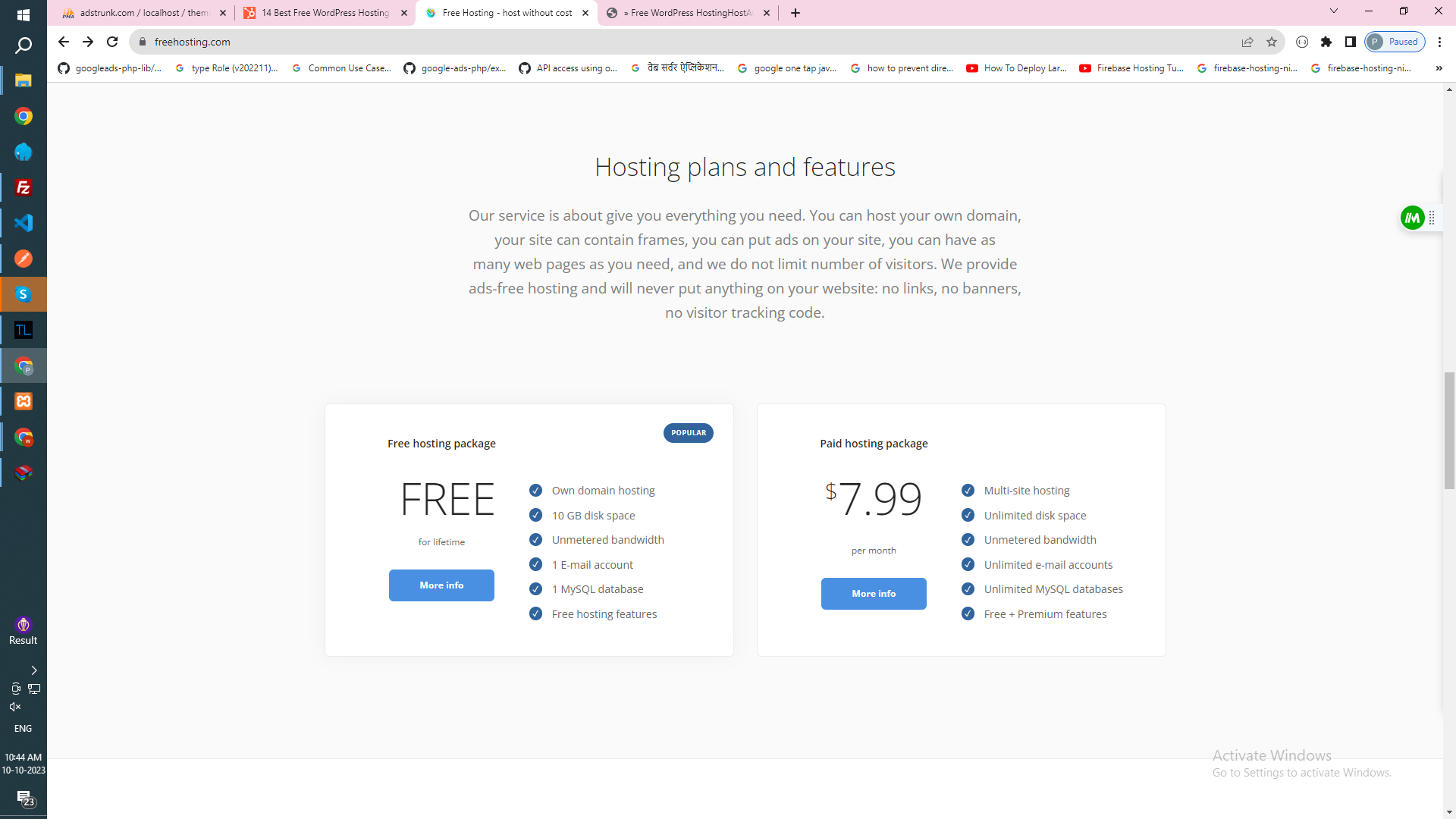Switch to the 14 Best Free WordPress Hosting tab

tap(325, 13)
